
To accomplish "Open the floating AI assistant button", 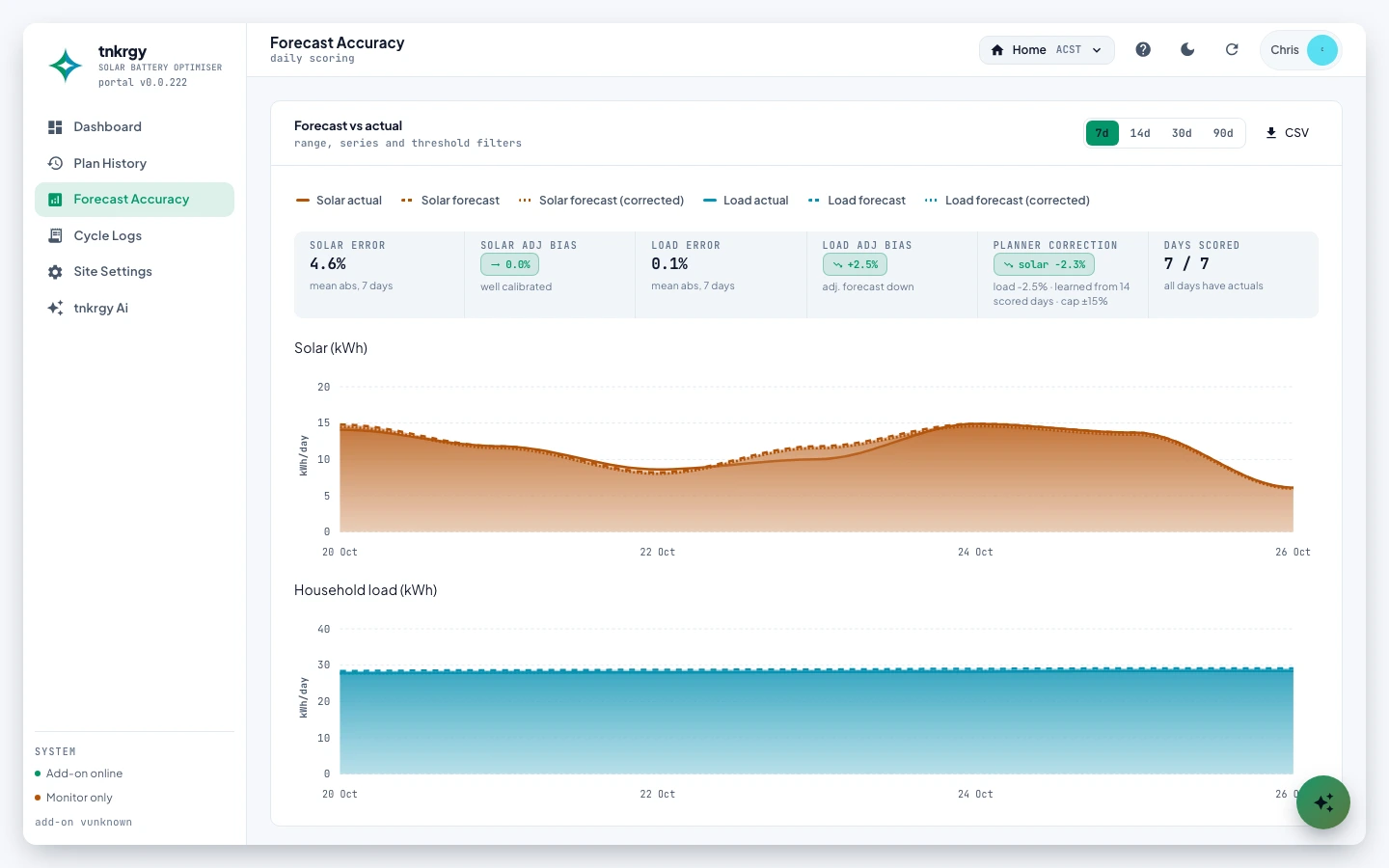I will coord(1323,802).
